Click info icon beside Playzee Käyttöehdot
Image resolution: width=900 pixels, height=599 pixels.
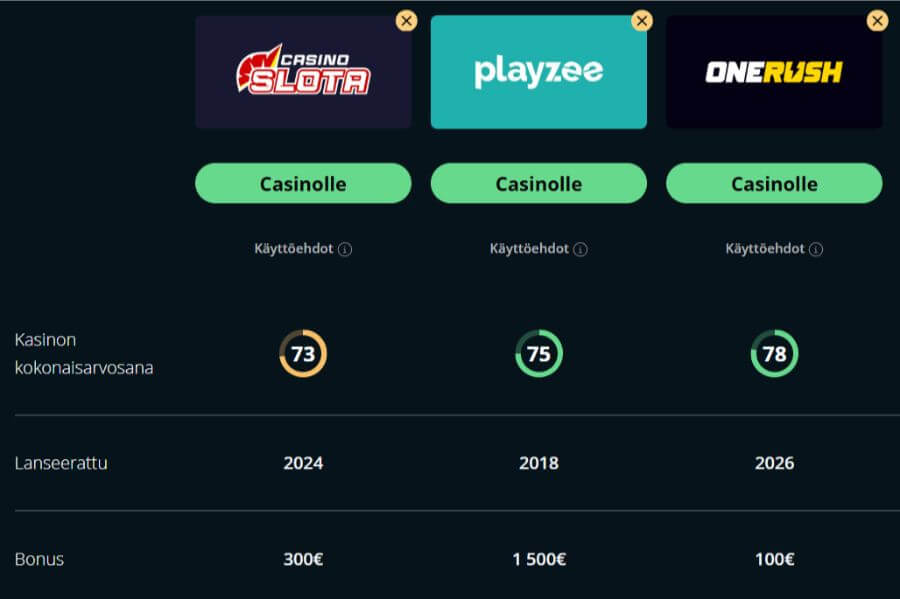(x=581, y=250)
